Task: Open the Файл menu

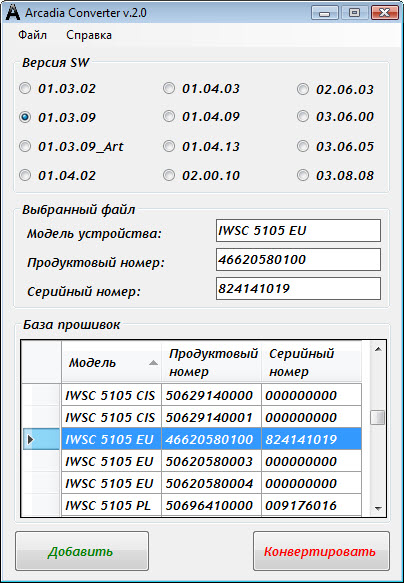Action: (x=33, y=35)
